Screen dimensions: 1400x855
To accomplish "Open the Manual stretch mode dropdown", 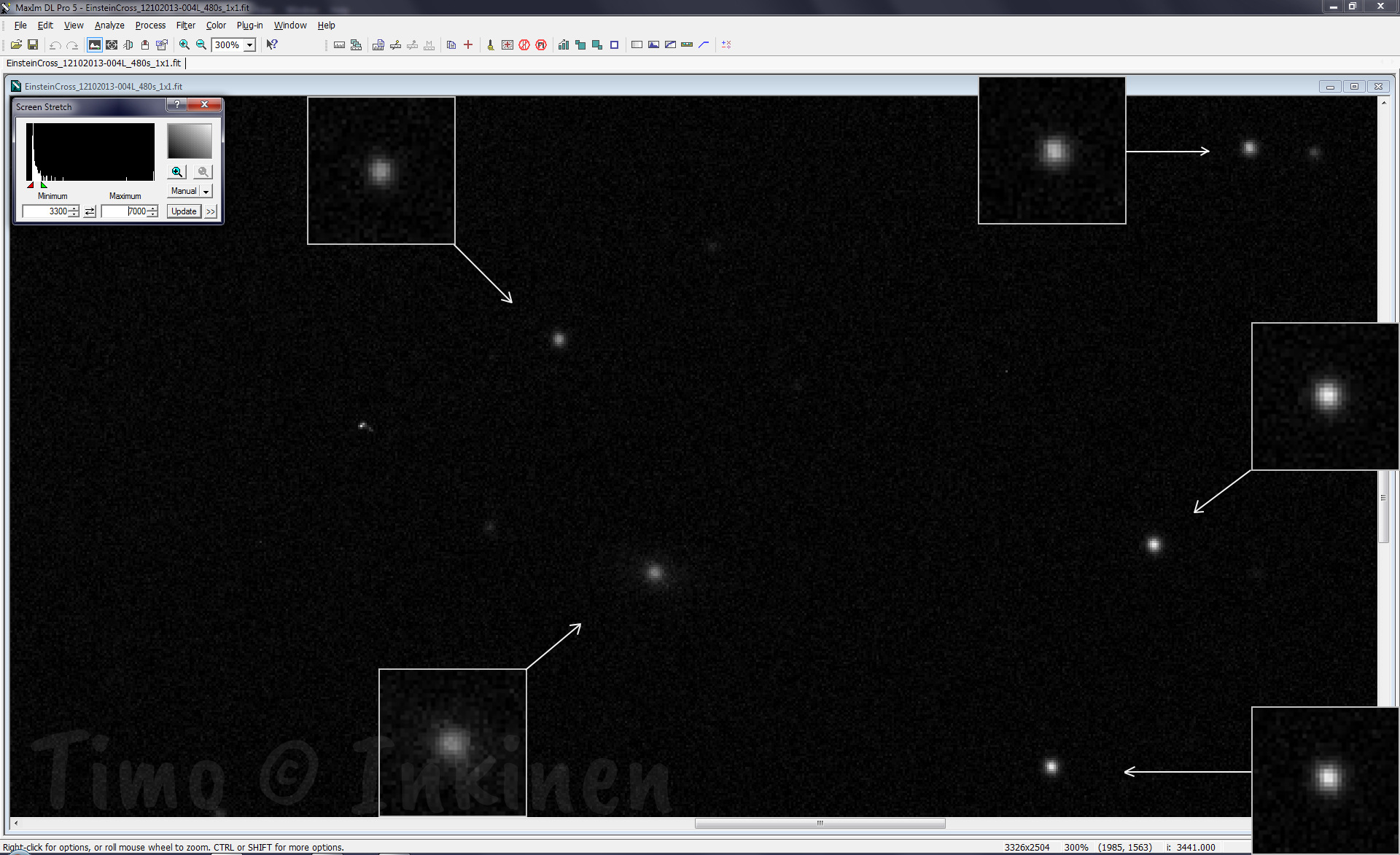I will 206,192.
